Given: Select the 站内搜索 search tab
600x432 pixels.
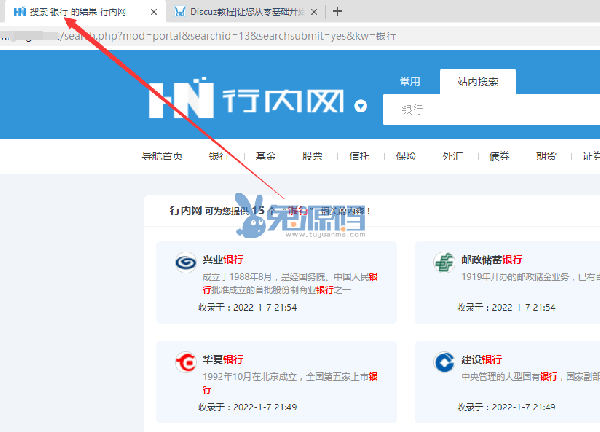Looking at the screenshot, I should tap(478, 82).
